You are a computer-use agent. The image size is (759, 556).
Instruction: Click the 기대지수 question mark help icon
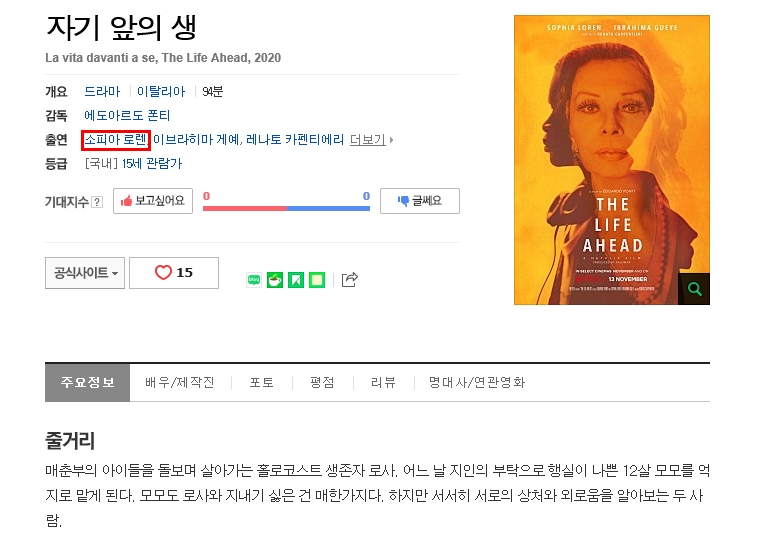(x=97, y=202)
